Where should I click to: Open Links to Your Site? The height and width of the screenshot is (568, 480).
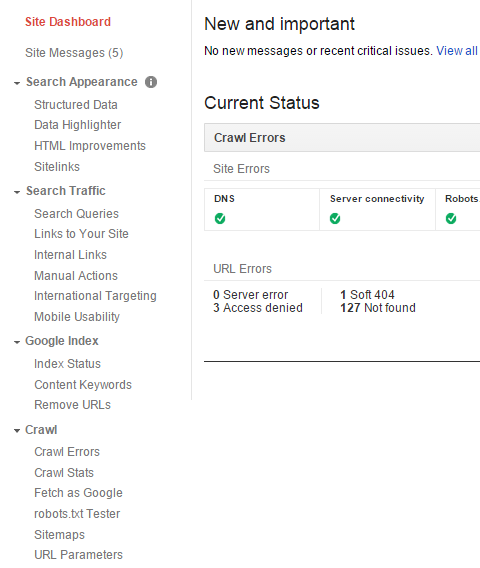coord(81,234)
